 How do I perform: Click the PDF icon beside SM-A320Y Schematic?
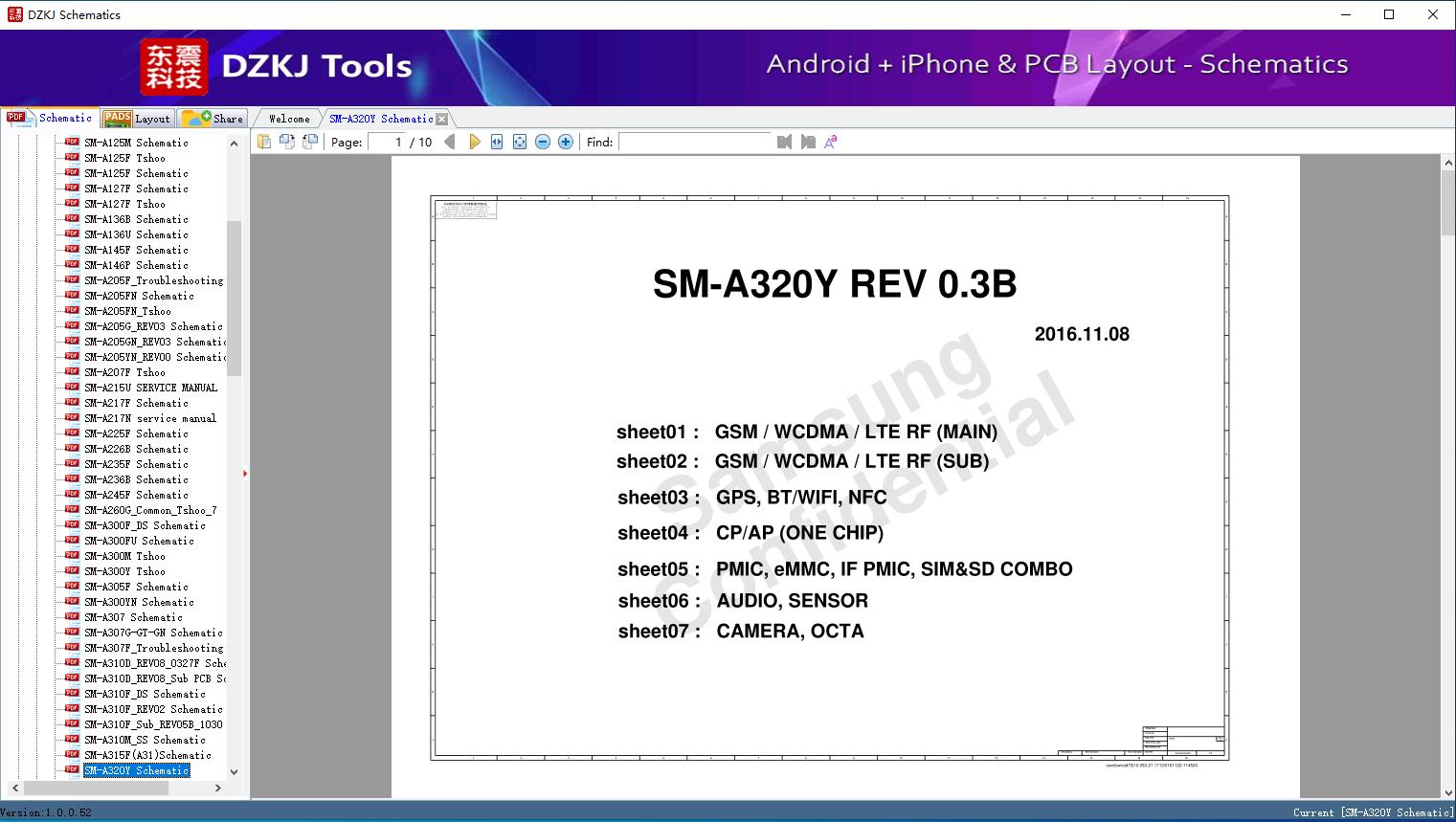click(72, 769)
